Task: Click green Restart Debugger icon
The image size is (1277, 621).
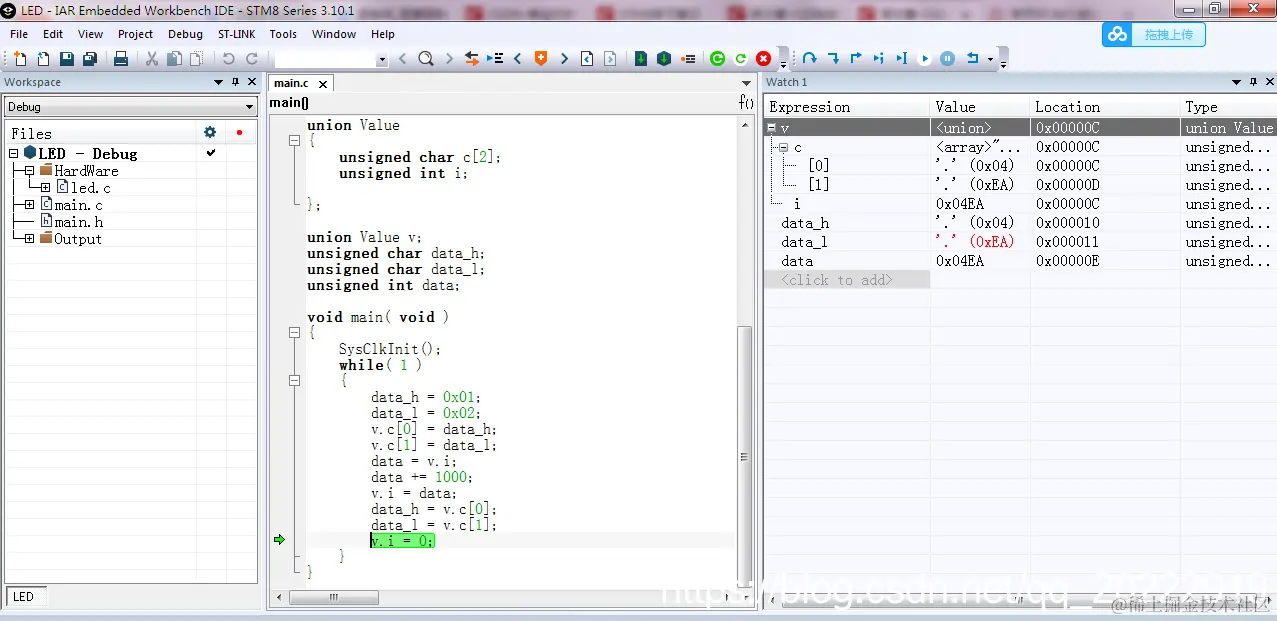Action: [717, 59]
